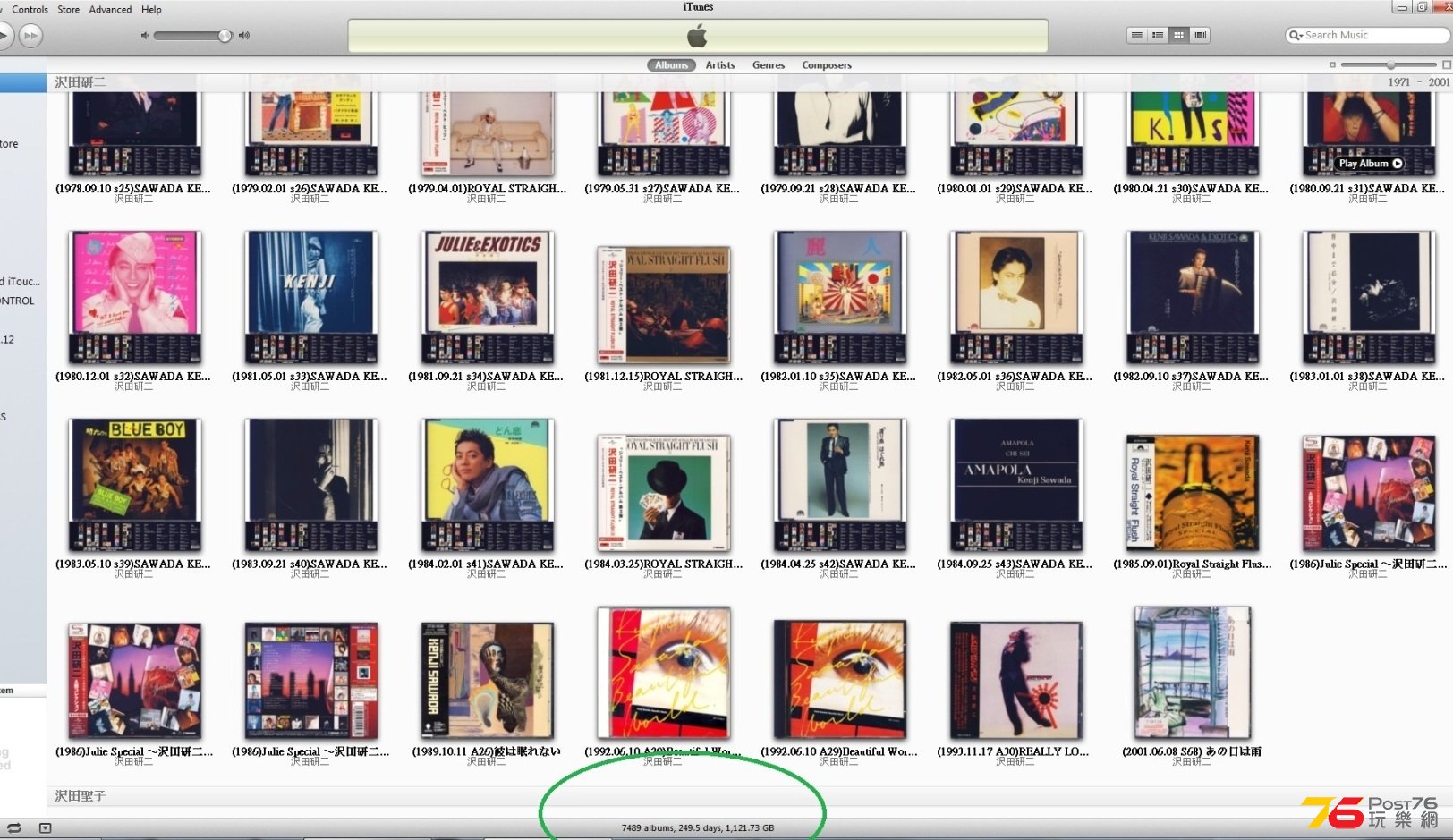Image resolution: width=1453 pixels, height=840 pixels.
Task: Open the 1985.09.01 Royal Straight Flush cover
Action: point(1193,493)
